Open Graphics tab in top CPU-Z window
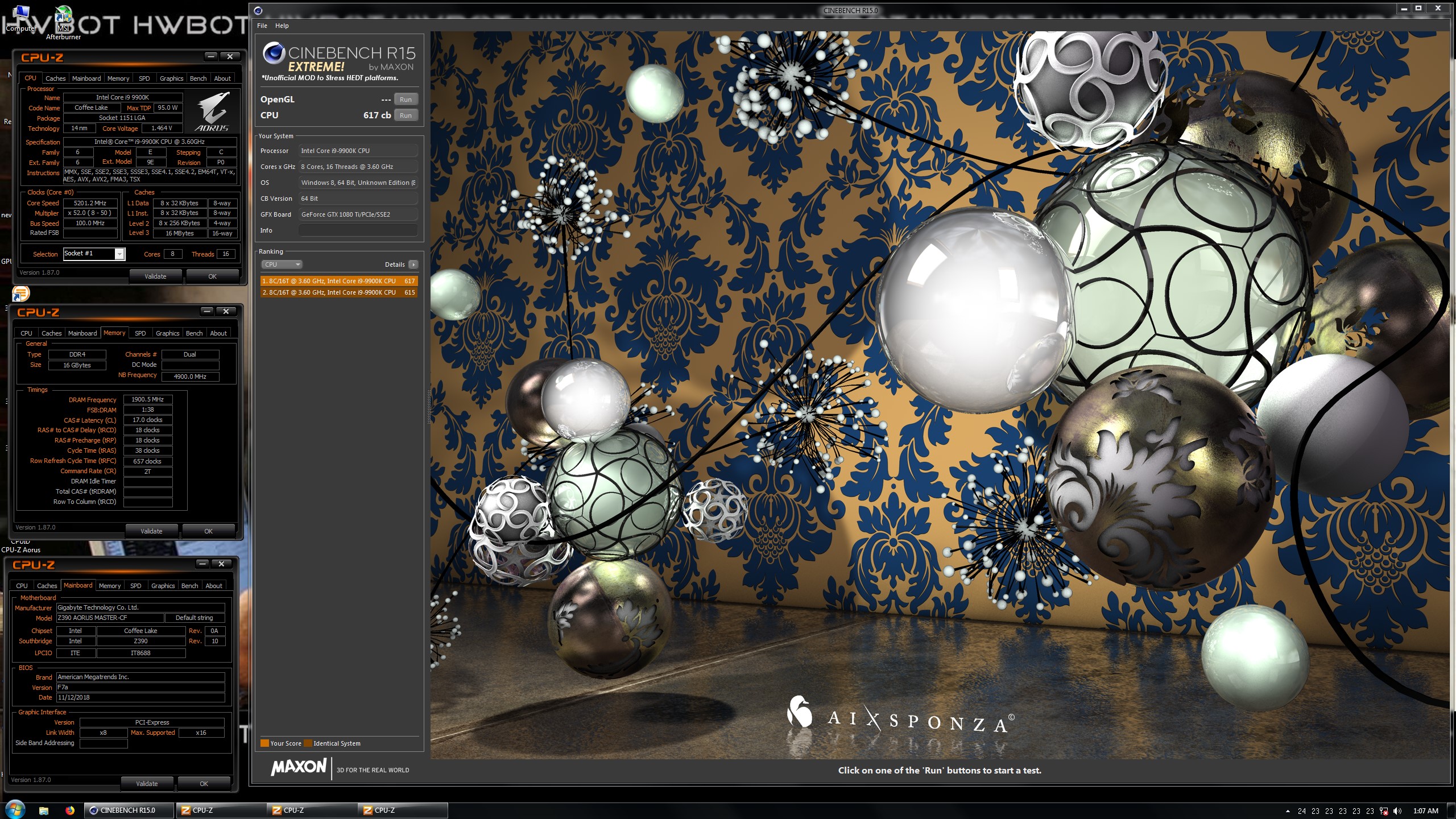Viewport: 1456px width, 819px height. click(172, 78)
